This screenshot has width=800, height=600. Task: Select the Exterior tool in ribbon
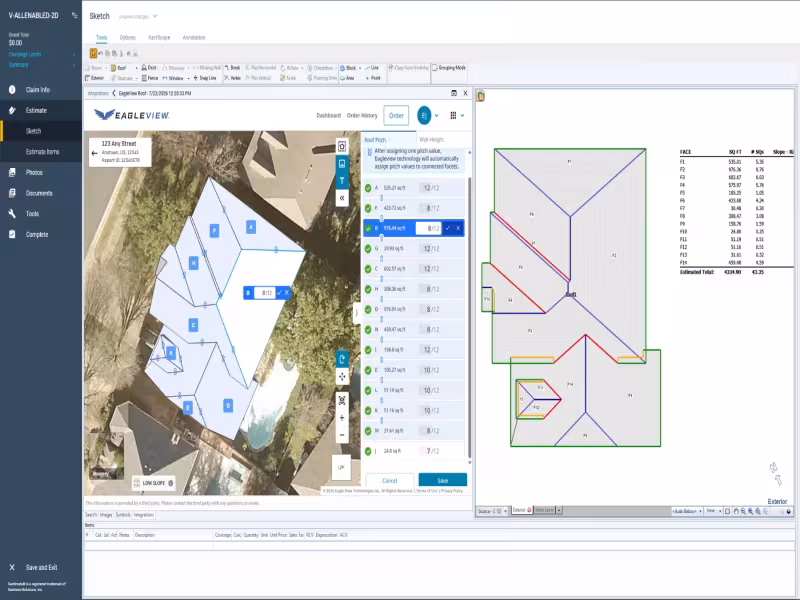click(x=94, y=78)
